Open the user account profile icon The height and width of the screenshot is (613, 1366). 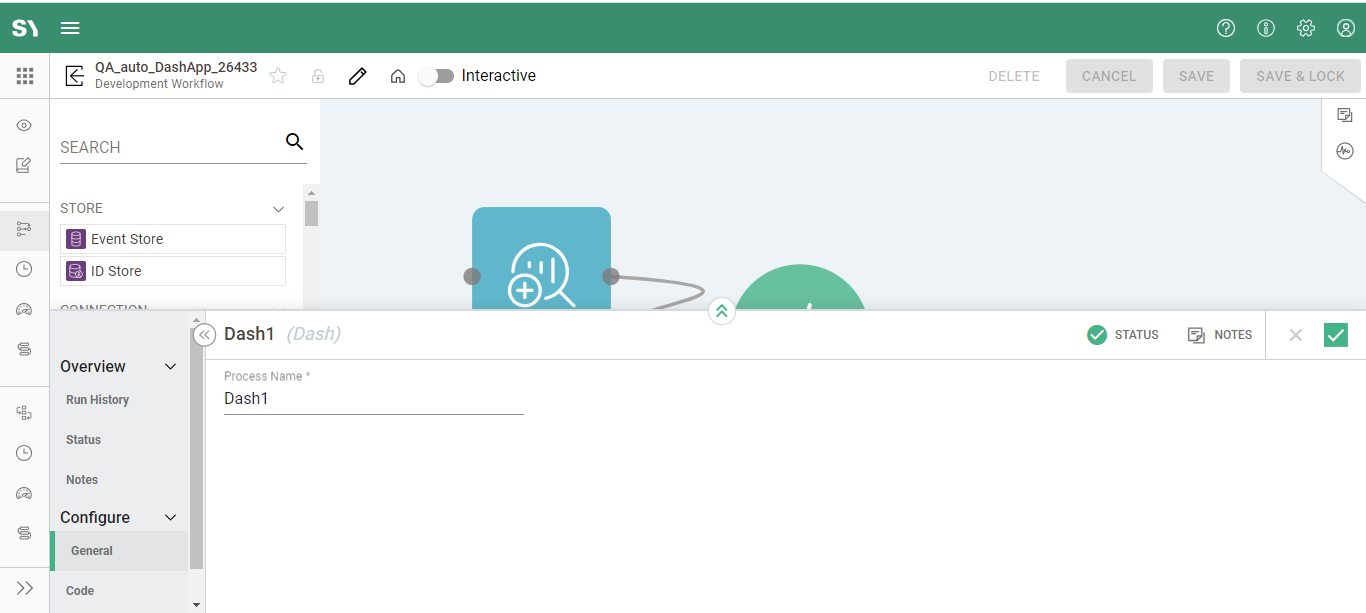tap(1346, 28)
